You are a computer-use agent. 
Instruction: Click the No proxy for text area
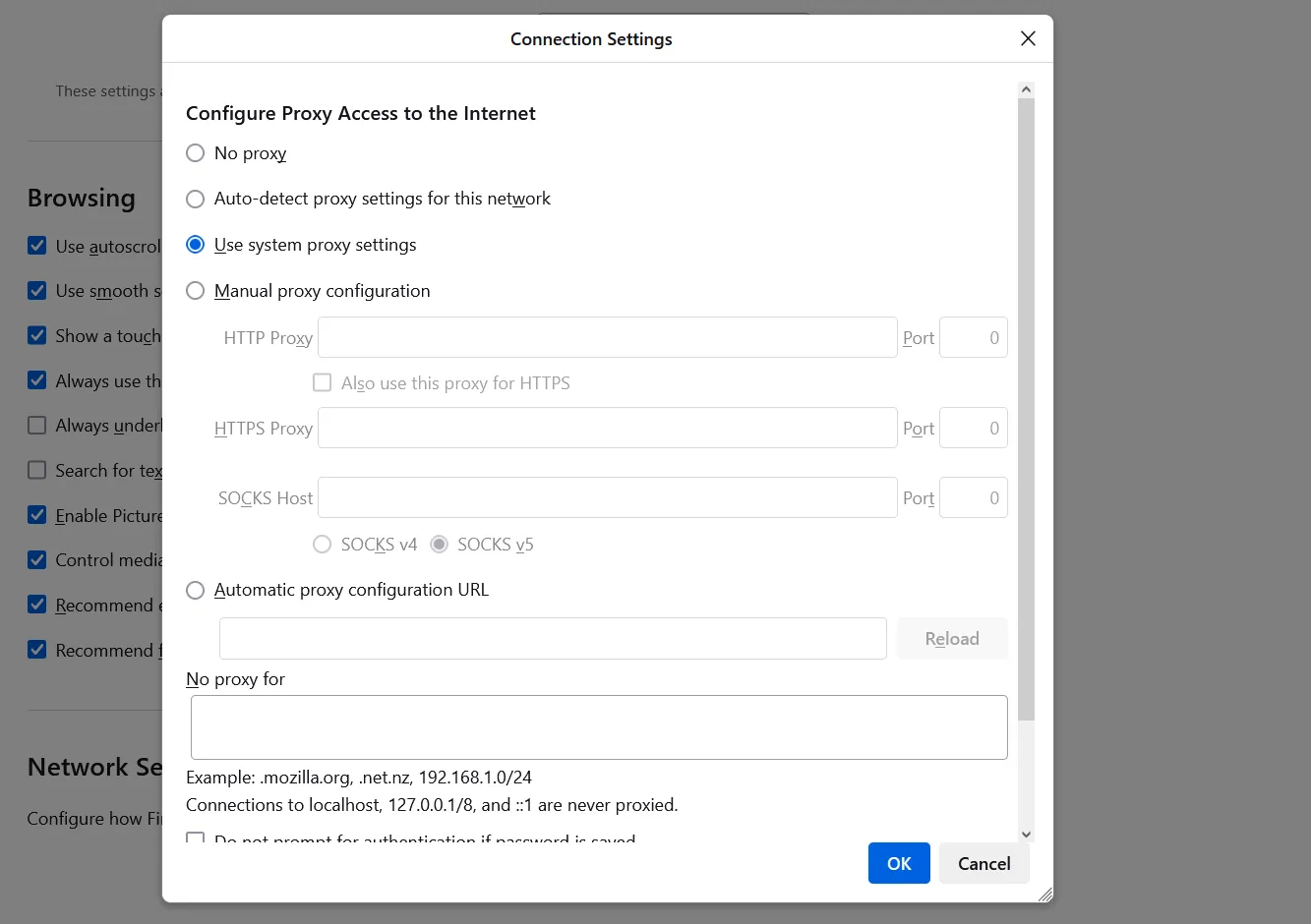point(599,727)
